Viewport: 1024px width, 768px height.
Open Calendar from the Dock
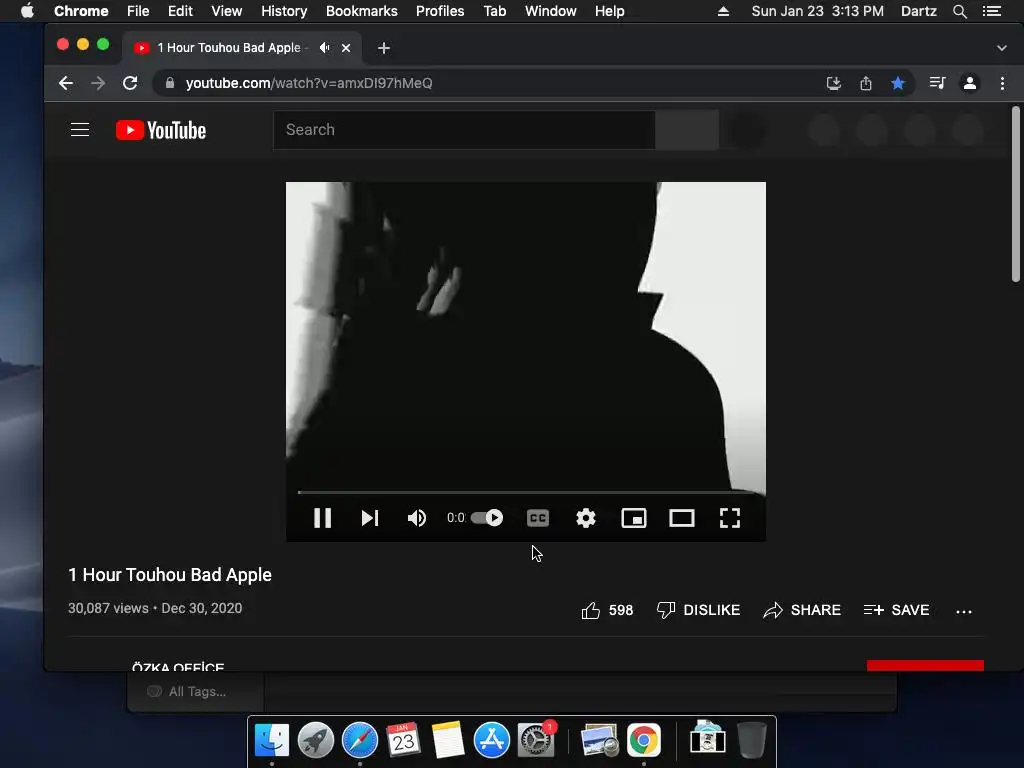[404, 741]
